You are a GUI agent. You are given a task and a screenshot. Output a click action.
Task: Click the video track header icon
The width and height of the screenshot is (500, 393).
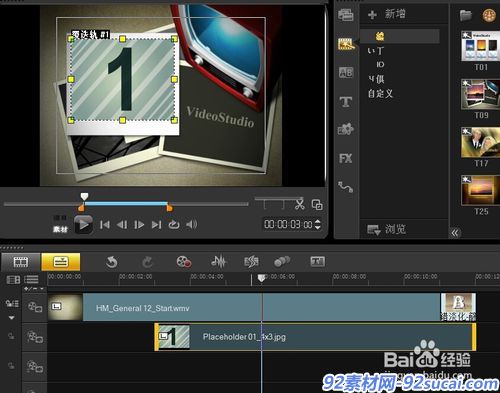pos(35,307)
